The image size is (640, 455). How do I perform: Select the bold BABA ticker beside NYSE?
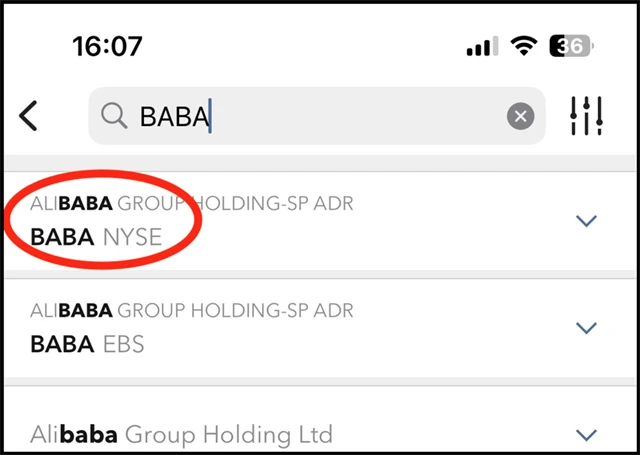click(x=63, y=237)
